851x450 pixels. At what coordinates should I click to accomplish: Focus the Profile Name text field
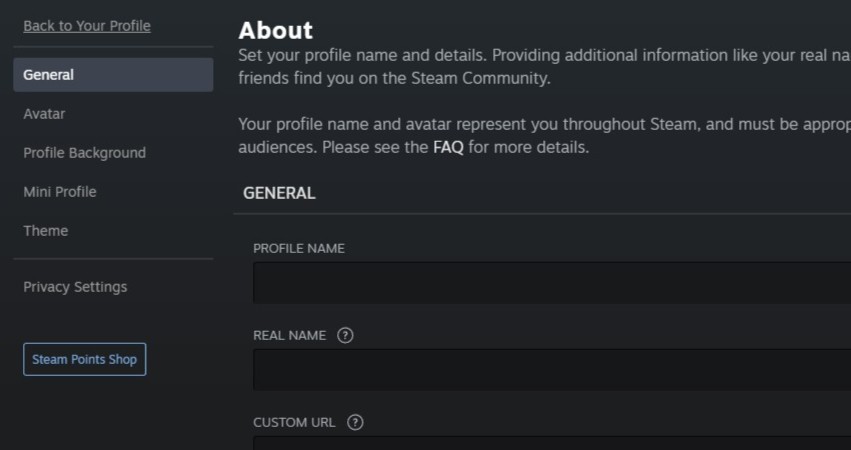pyautogui.click(x=550, y=283)
